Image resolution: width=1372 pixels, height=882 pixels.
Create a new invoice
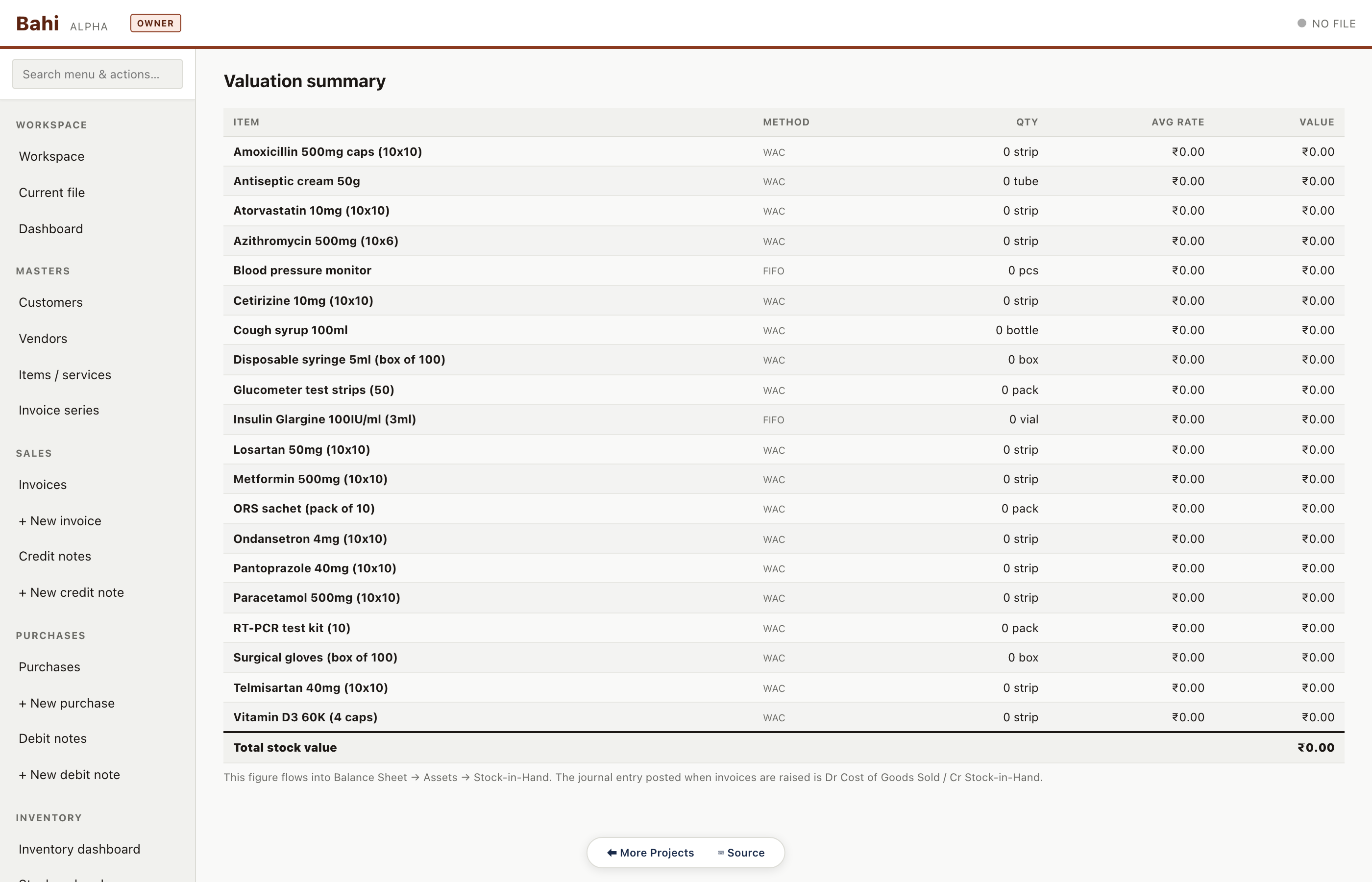coord(60,520)
